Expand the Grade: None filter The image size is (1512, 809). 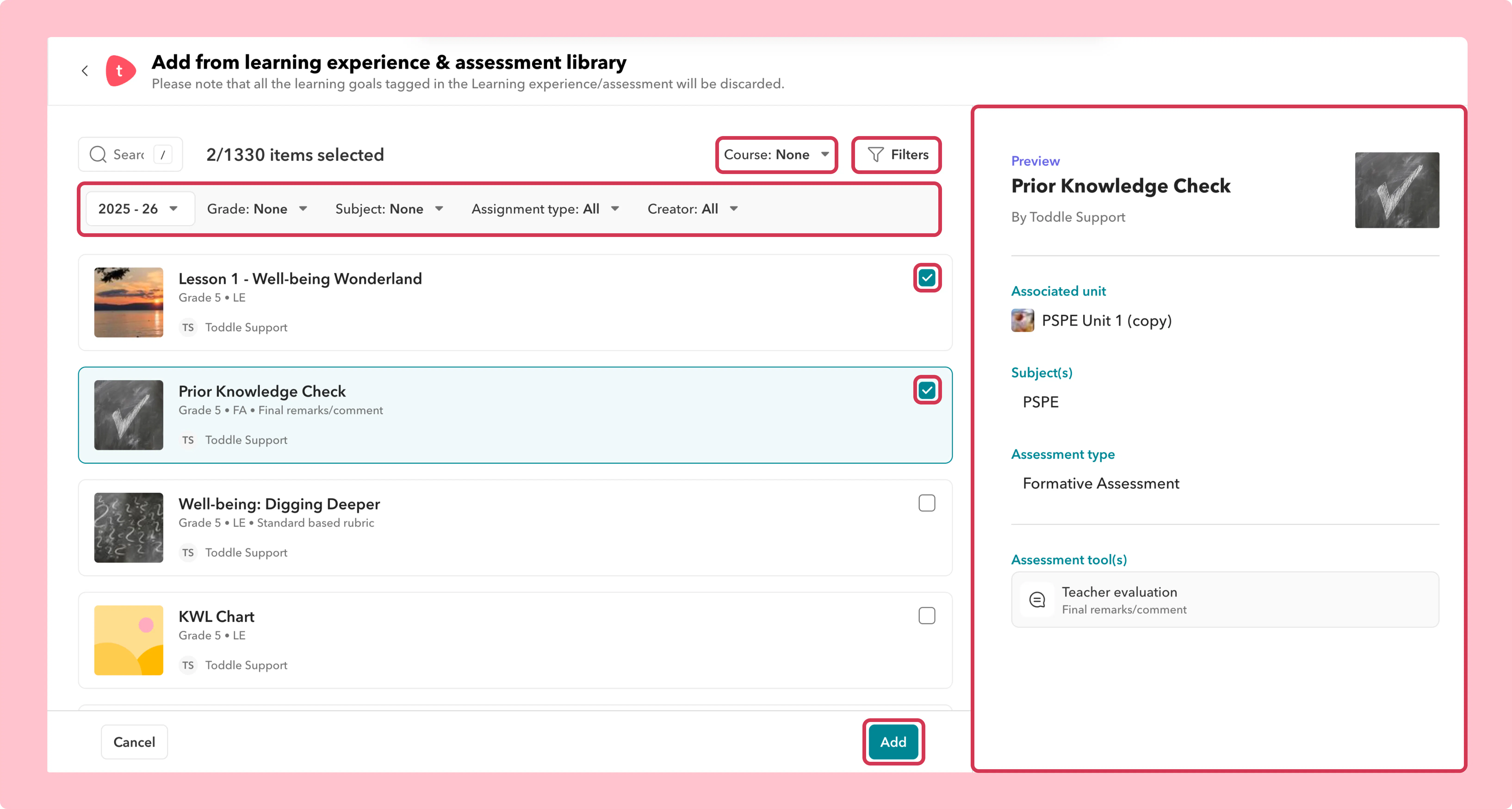(x=257, y=209)
